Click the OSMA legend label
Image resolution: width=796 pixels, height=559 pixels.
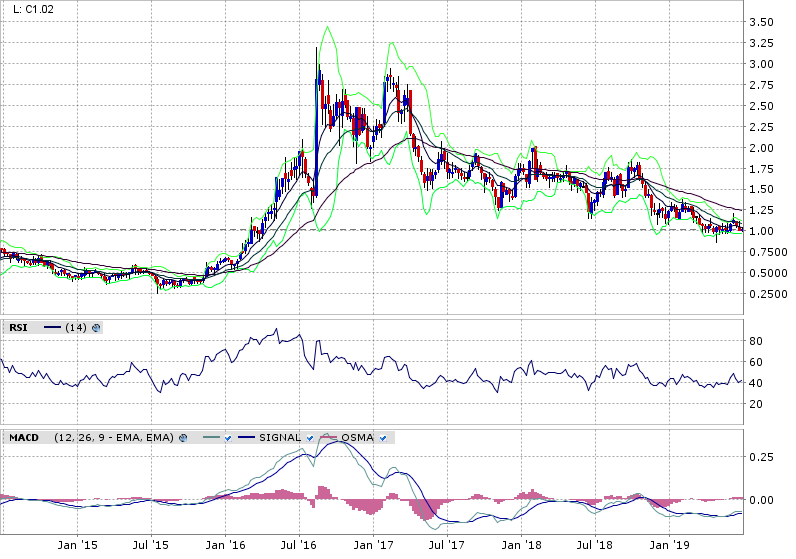pos(356,438)
